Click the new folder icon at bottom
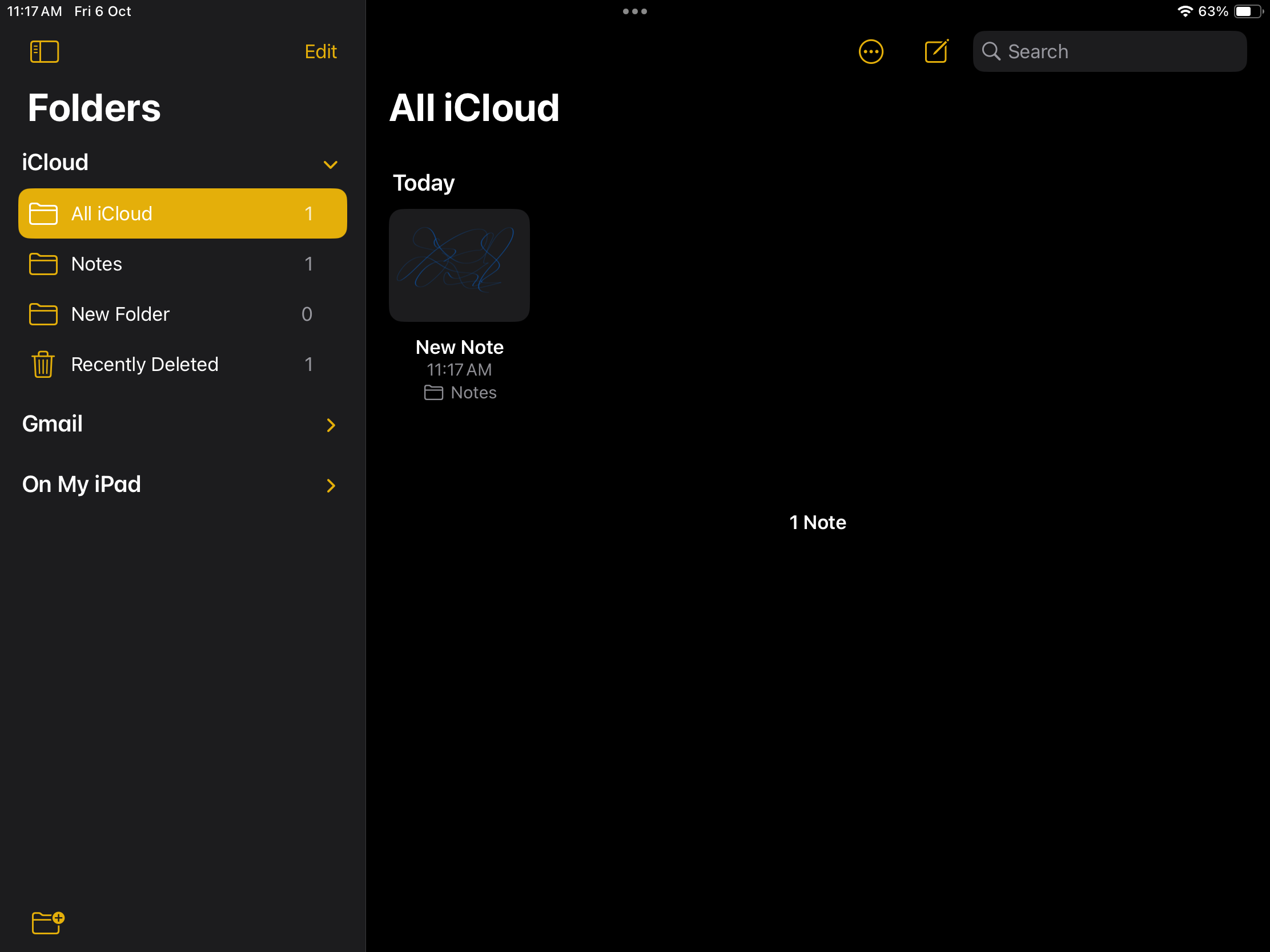 click(x=47, y=923)
